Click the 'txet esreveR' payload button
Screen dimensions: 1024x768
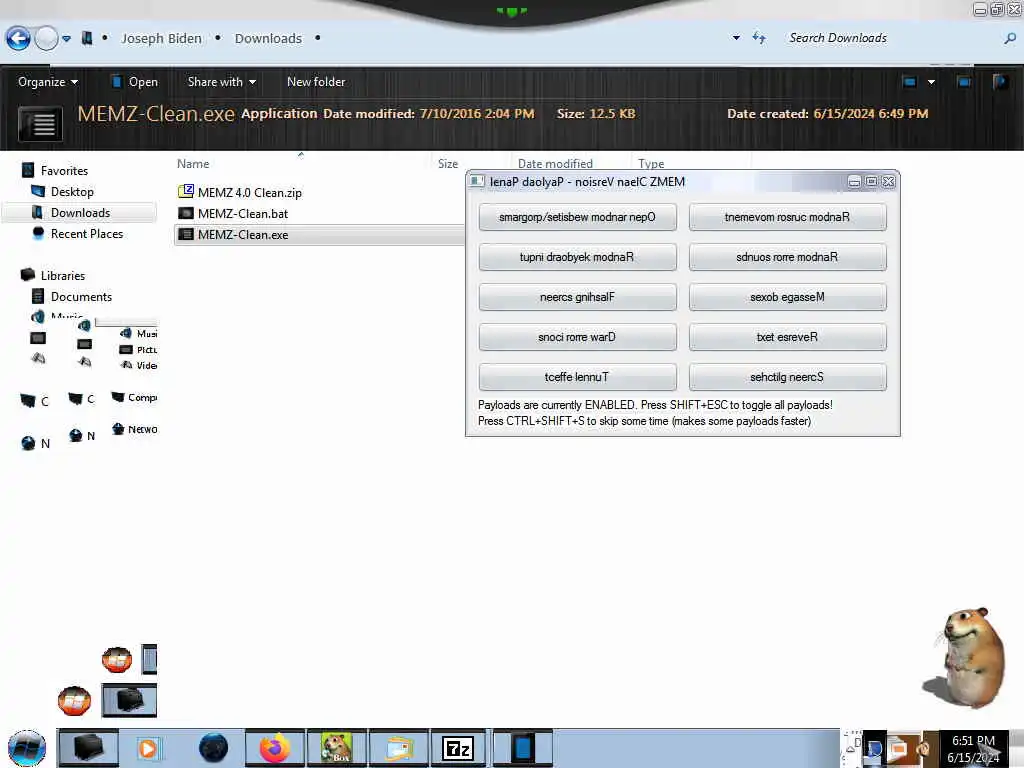(788, 337)
